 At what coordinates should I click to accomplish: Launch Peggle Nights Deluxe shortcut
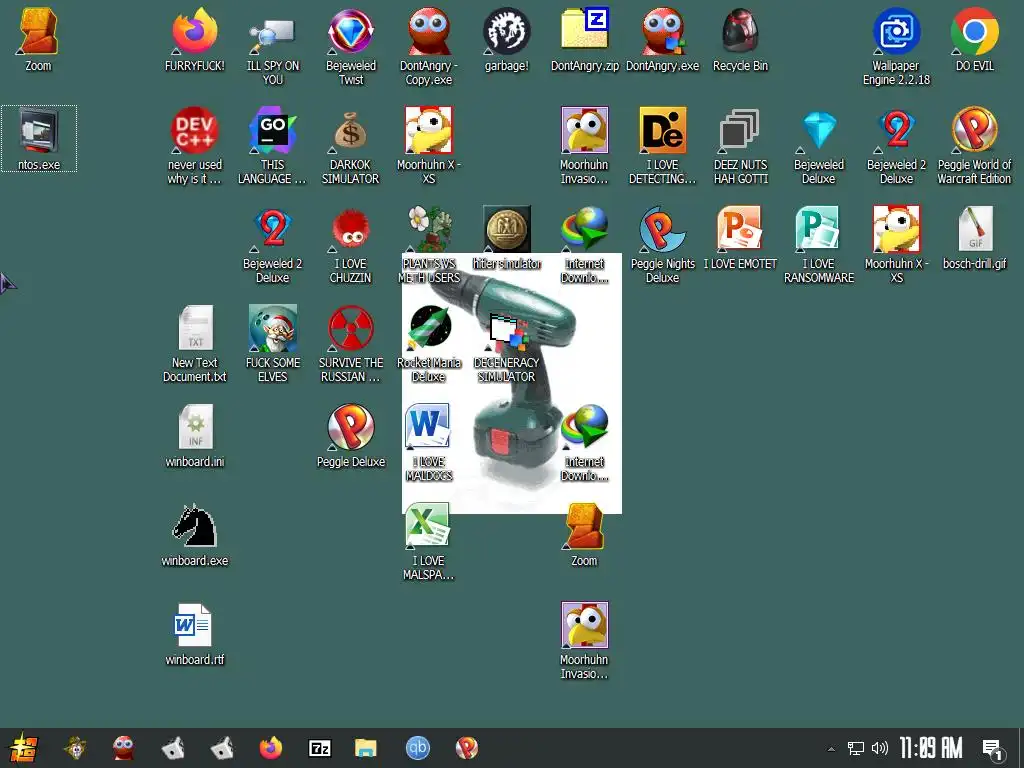pyautogui.click(x=662, y=245)
